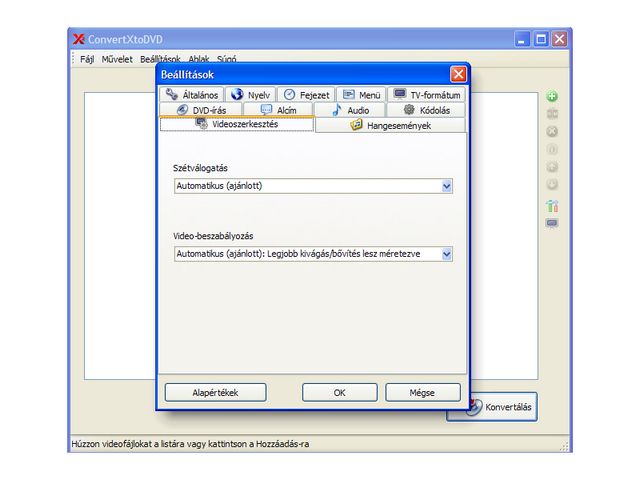Screen dimensions: 640x480
Task: Click the Konvertálás button in main window
Action: [504, 407]
